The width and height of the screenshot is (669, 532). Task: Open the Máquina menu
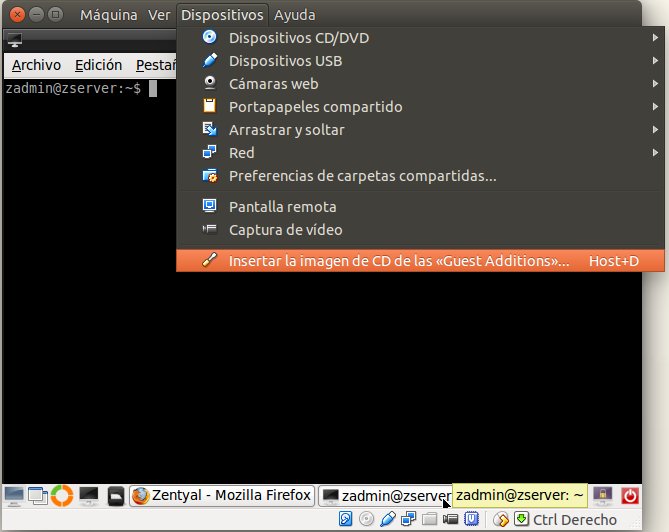point(109,15)
